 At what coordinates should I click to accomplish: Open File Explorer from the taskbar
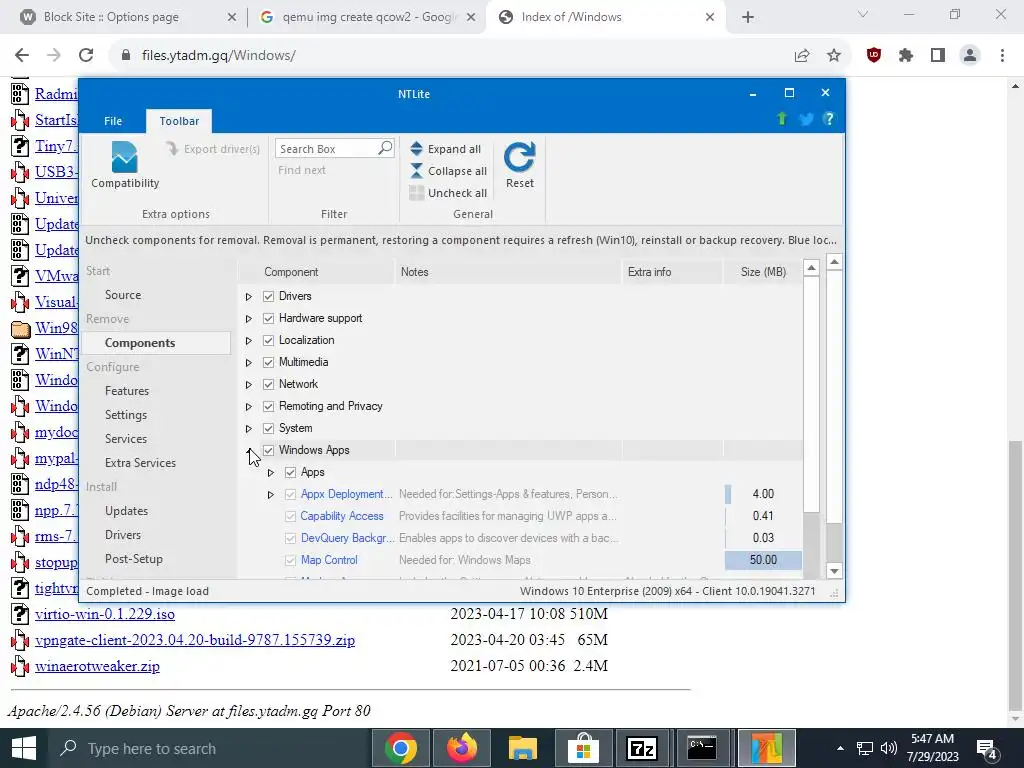pos(522,748)
